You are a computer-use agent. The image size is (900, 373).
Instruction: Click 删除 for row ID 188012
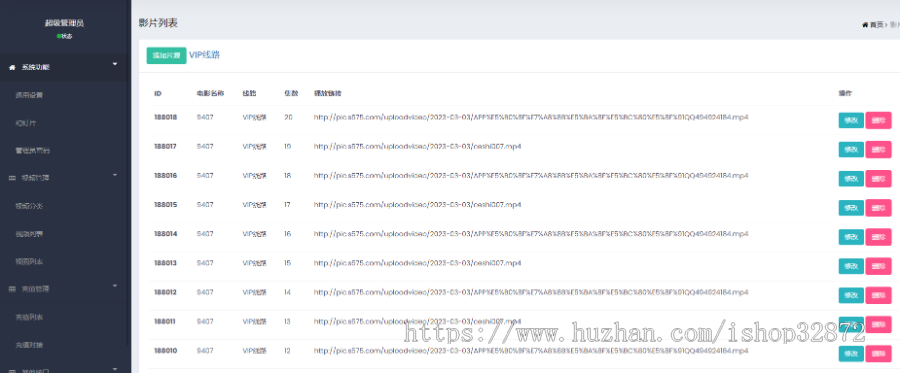(878, 296)
